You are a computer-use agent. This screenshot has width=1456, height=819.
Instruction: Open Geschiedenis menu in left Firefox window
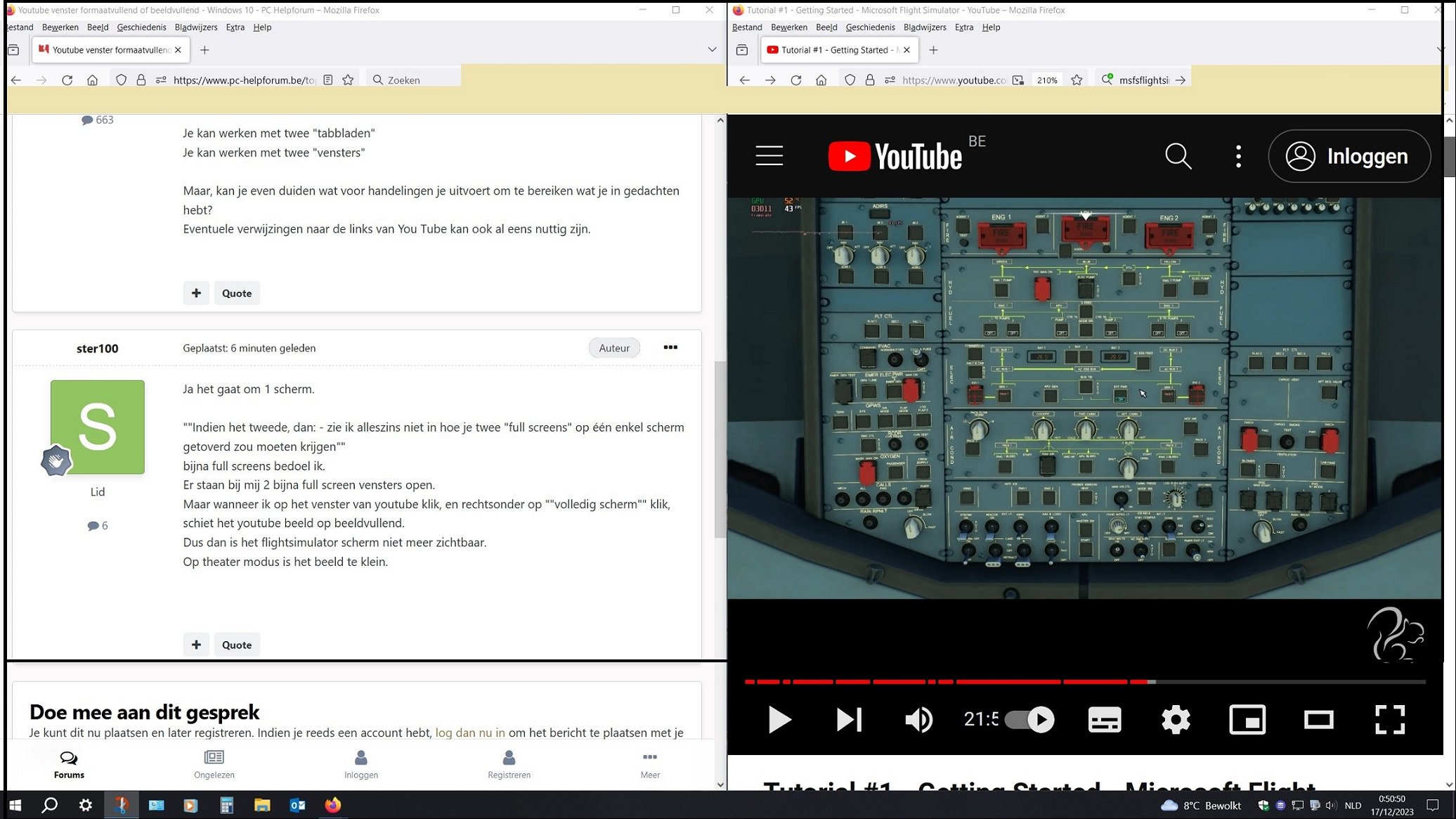point(141,27)
